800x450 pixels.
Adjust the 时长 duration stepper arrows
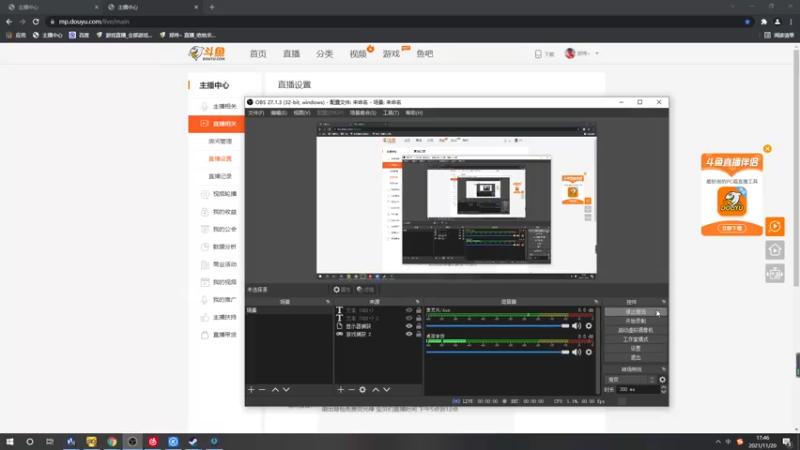(663, 389)
